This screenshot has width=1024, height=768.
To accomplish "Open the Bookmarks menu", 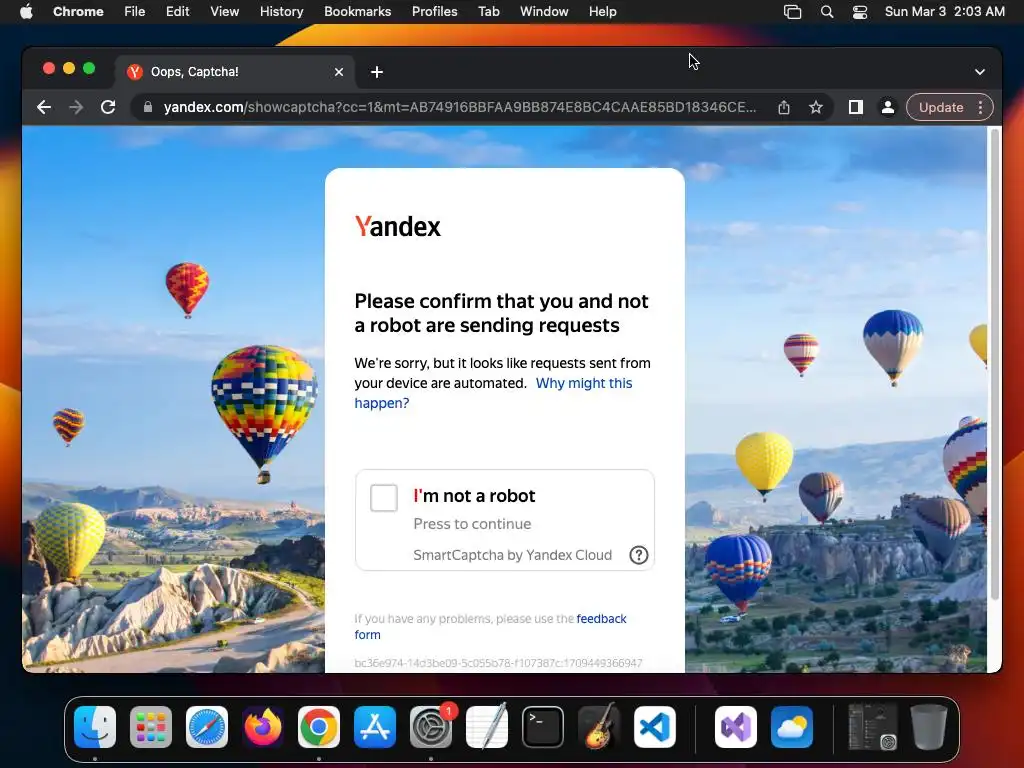I will (x=357, y=11).
